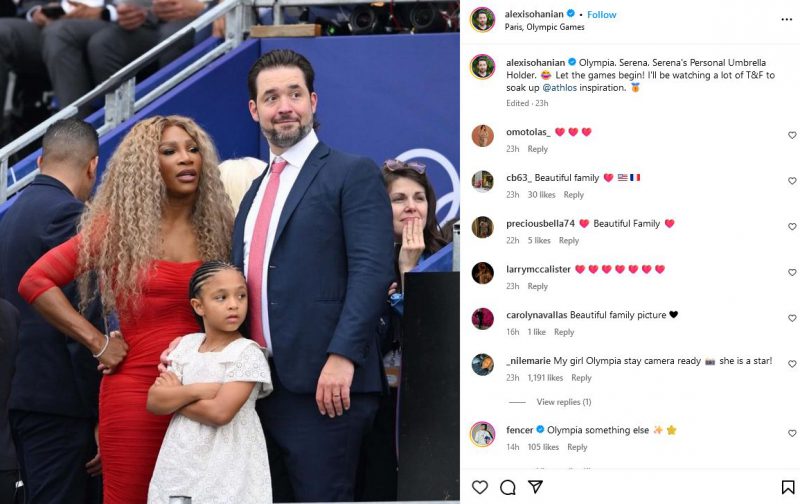Open the Paris, Olympic Games location
The image size is (800, 504).
tap(544, 27)
